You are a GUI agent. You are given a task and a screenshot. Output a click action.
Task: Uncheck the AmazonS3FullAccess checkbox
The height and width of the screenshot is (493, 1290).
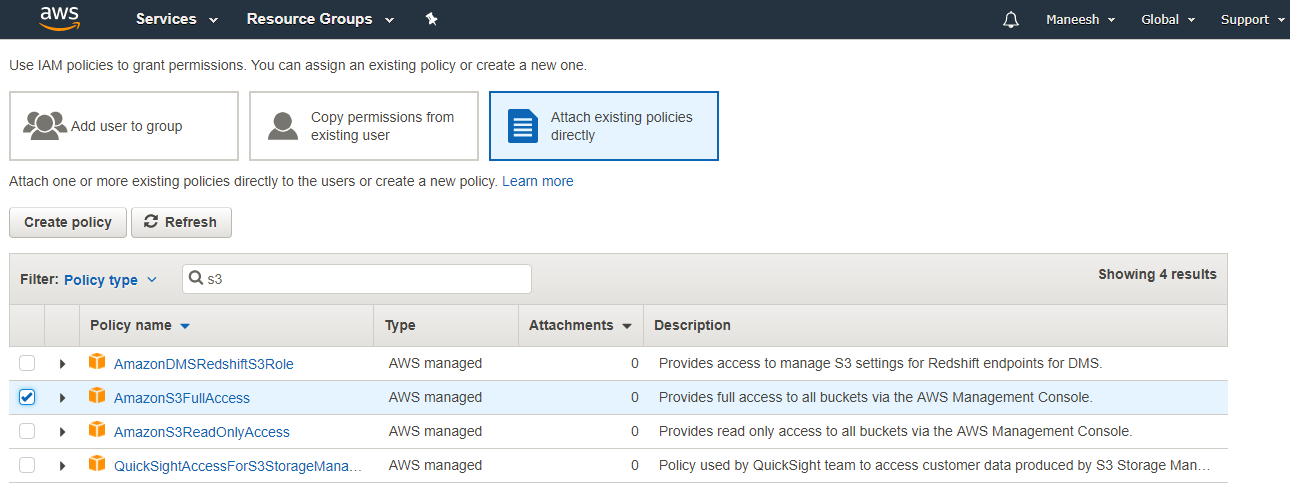pos(27,397)
